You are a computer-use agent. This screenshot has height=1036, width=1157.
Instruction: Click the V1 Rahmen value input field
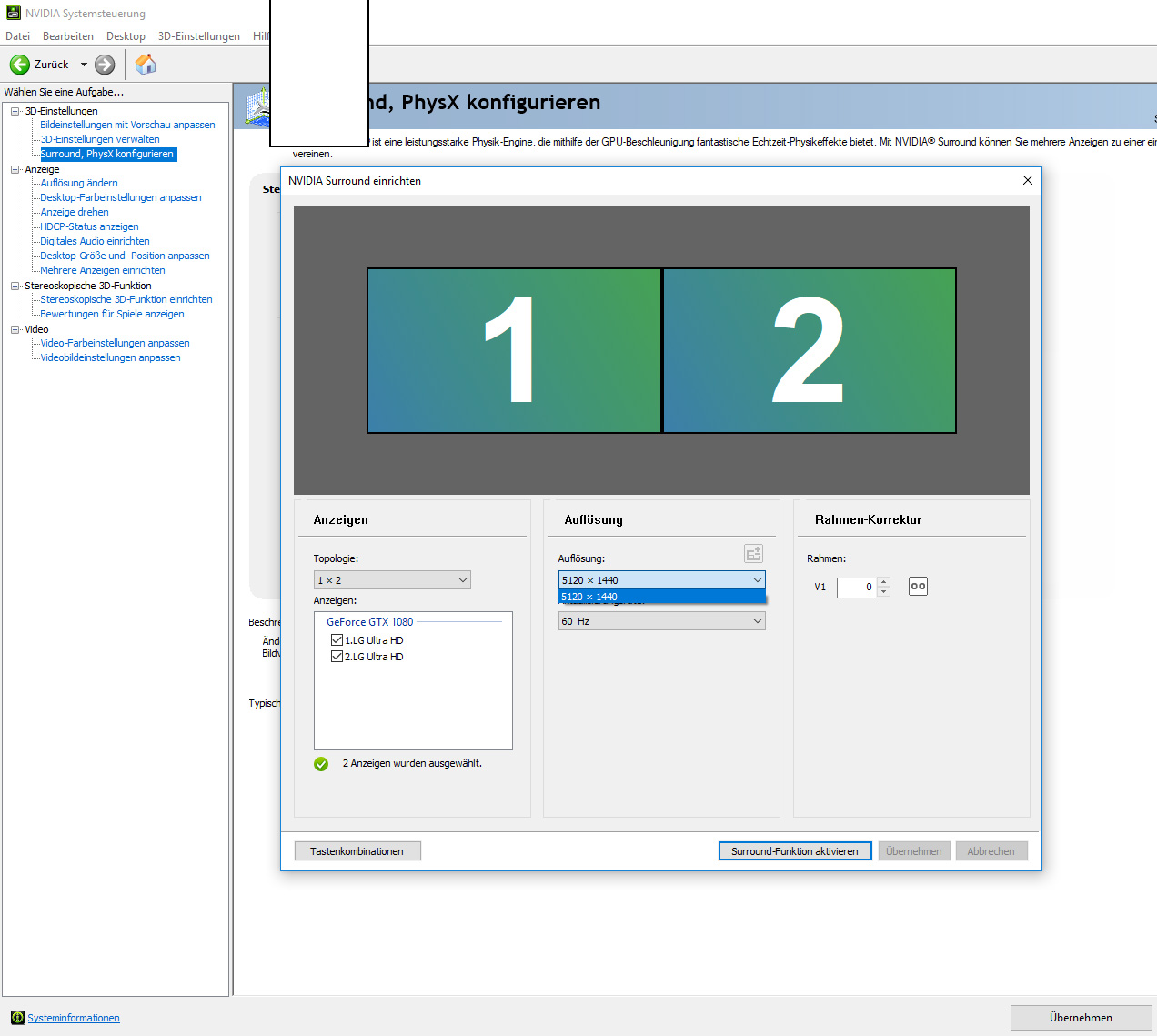(x=857, y=588)
